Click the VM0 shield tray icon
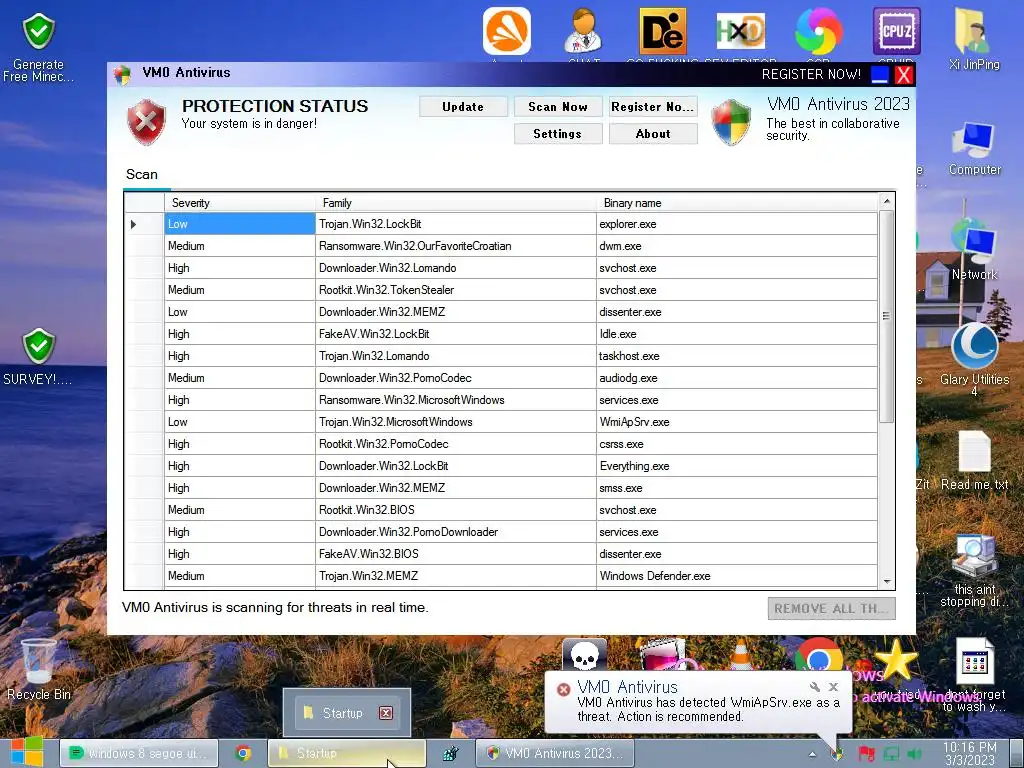1024x768 pixels. pos(837,755)
